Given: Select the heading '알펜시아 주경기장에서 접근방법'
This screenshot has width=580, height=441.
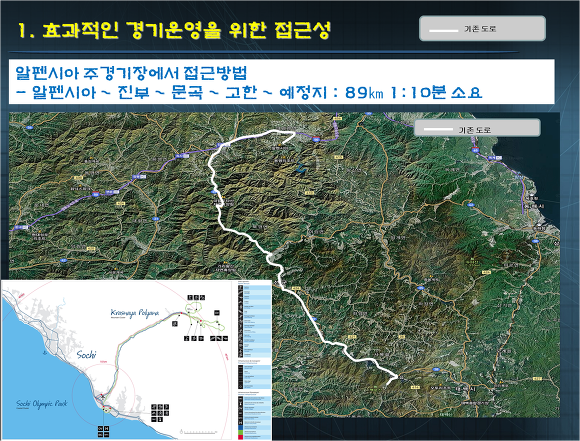Looking at the screenshot, I should click(x=131, y=73).
